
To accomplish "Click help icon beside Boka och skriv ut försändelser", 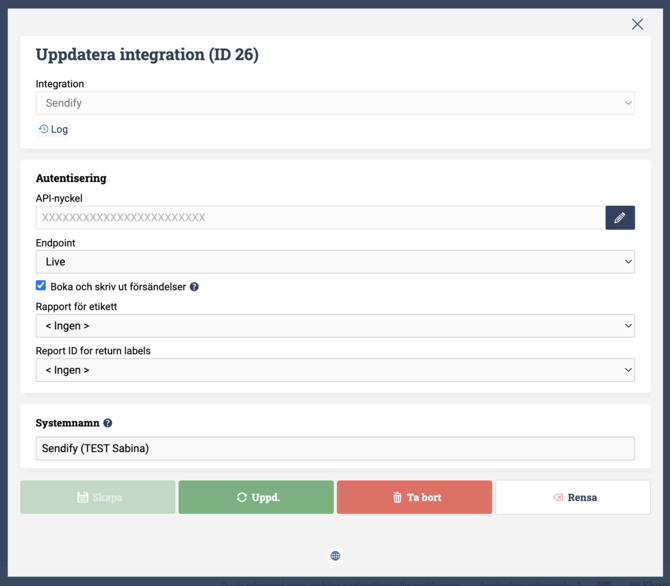I will point(194,287).
